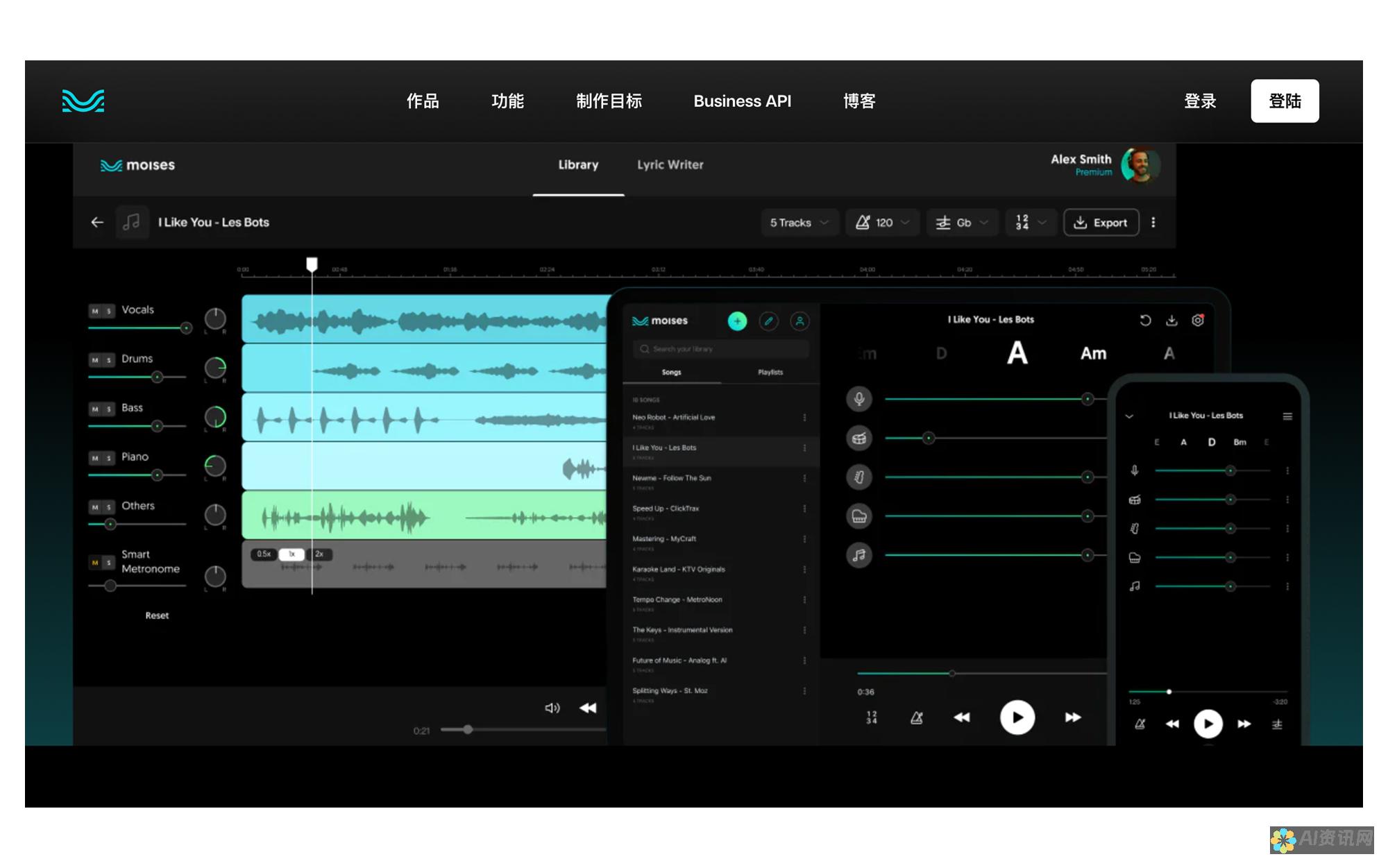Mute the Drums track
Image resolution: width=1388 pixels, height=868 pixels.
point(95,360)
